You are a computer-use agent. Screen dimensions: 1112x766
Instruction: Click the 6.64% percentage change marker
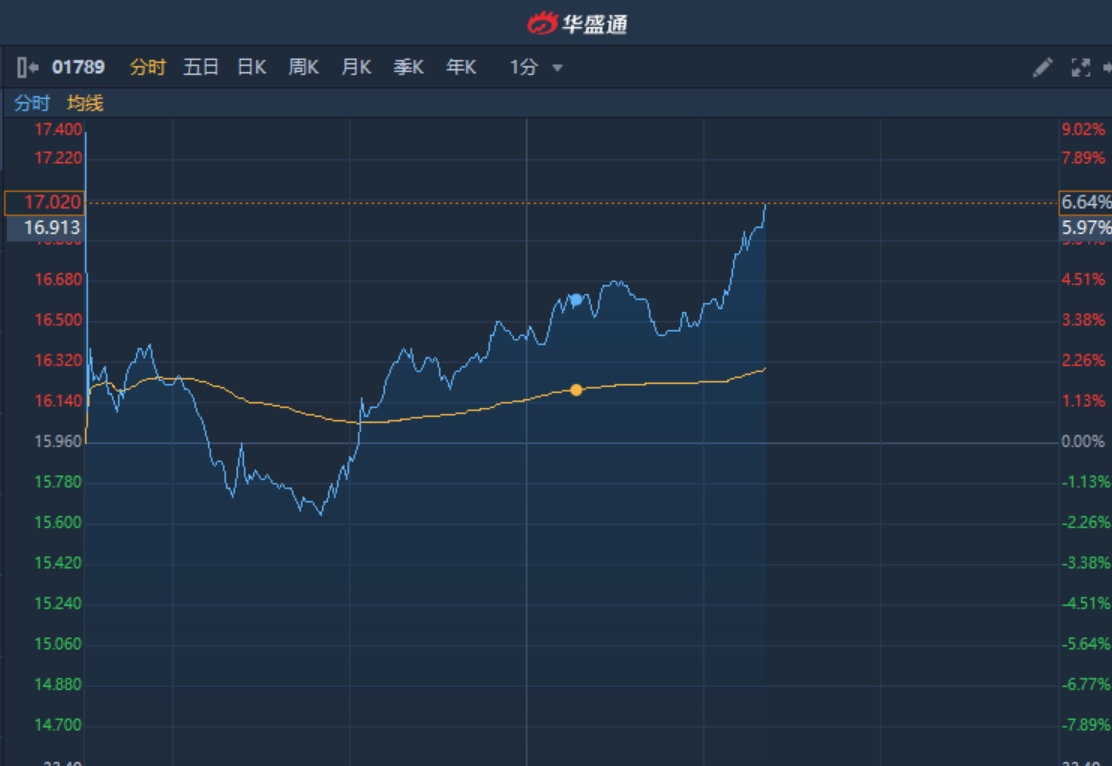pos(1085,203)
